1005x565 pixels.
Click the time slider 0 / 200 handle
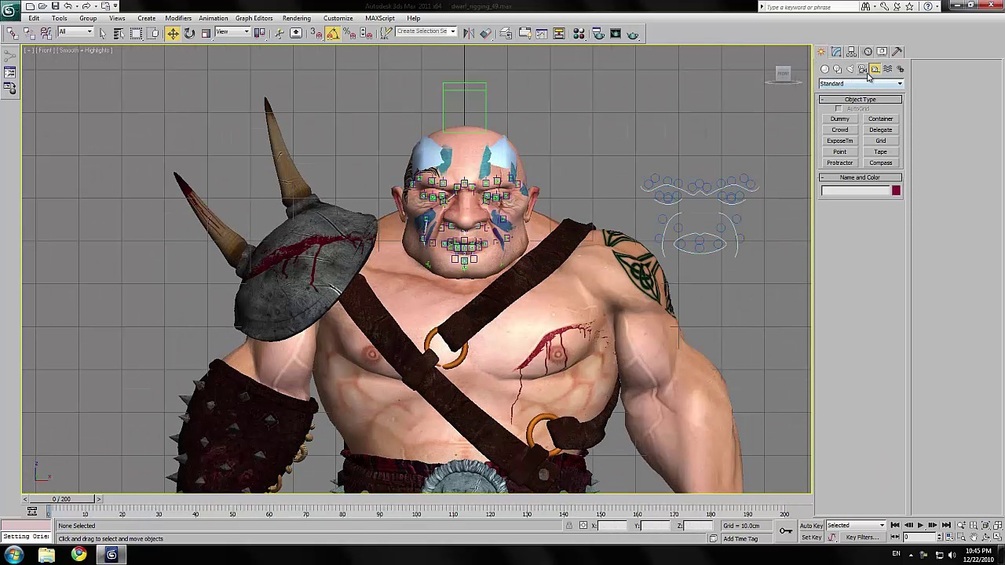62,498
